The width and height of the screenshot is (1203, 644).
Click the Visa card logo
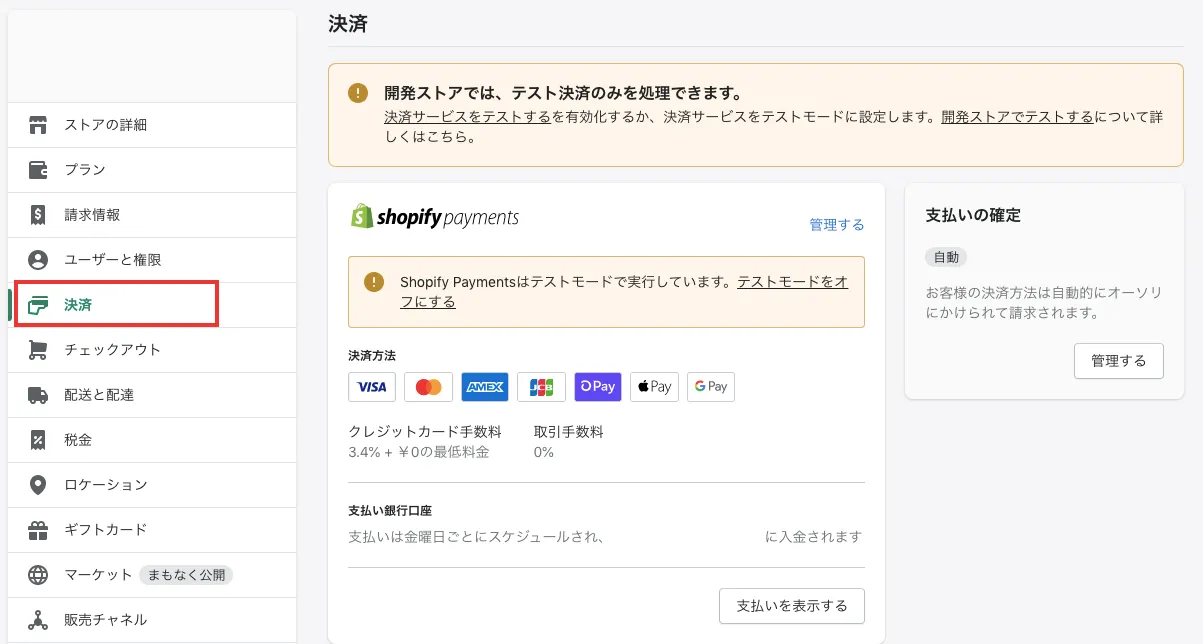click(372, 387)
